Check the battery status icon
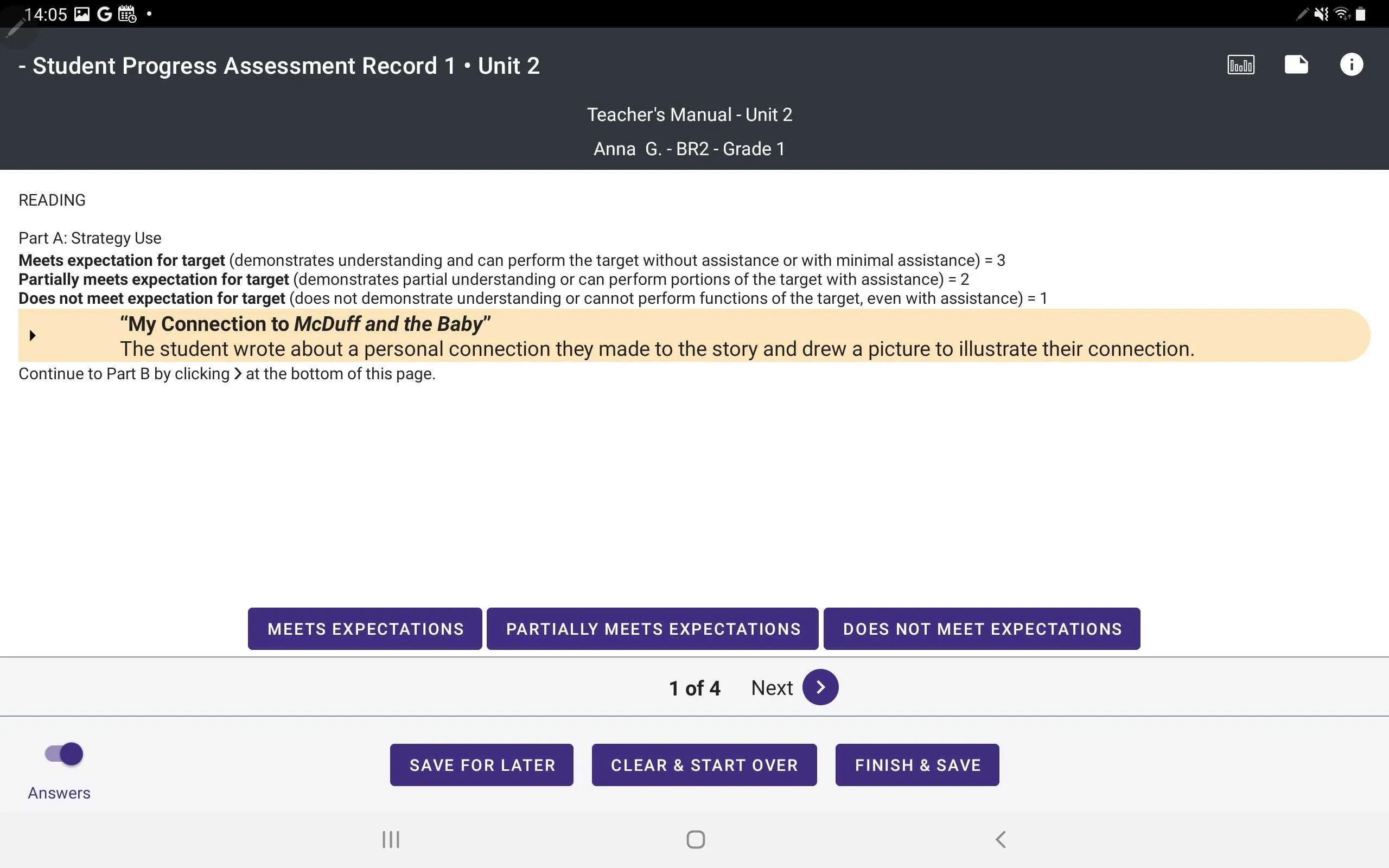This screenshot has width=1389, height=868. coord(1371,13)
